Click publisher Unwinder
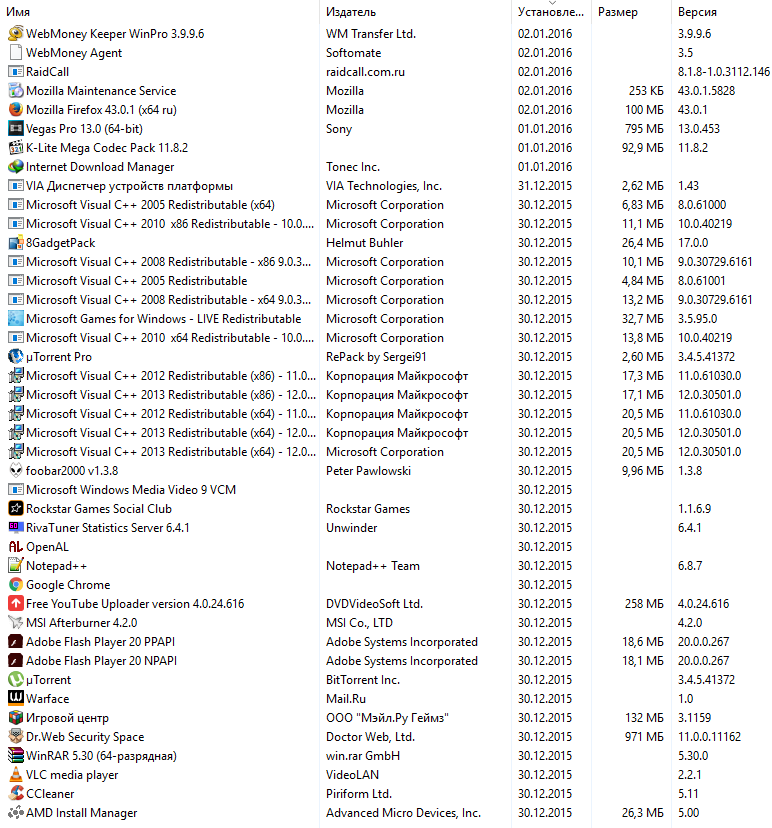The width and height of the screenshot is (772, 828). (352, 528)
